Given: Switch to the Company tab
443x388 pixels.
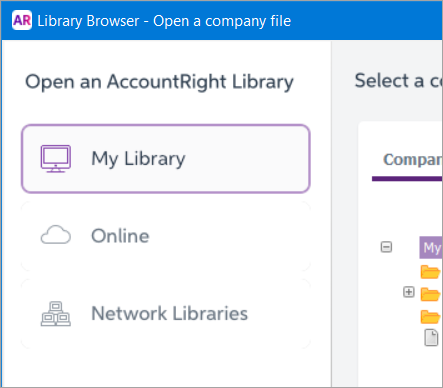Looking at the screenshot, I should click(413, 160).
